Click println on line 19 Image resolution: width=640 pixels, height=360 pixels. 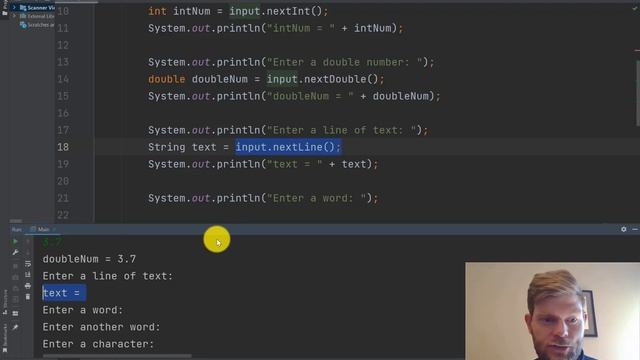tap(238, 164)
